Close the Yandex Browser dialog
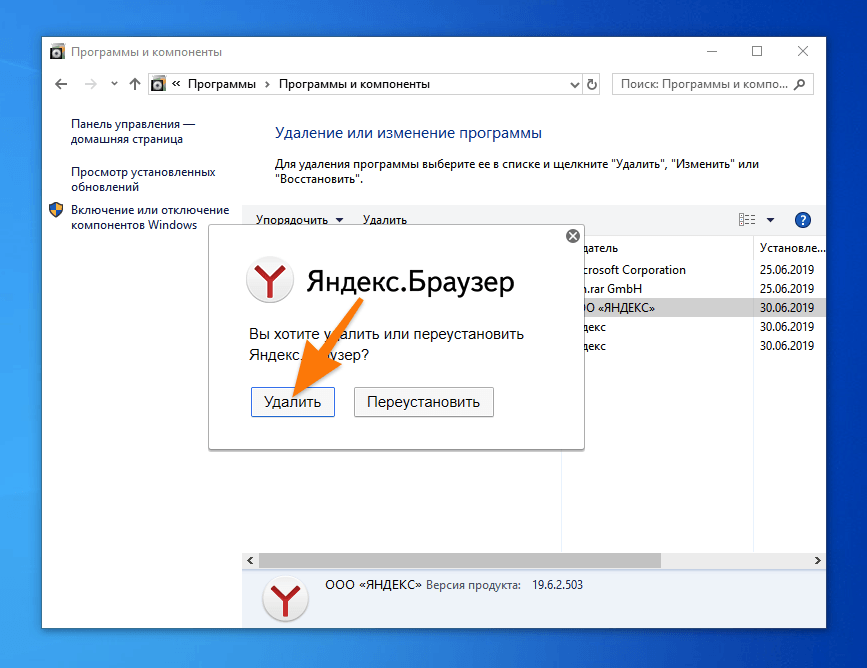The width and height of the screenshot is (867, 668). (x=573, y=236)
